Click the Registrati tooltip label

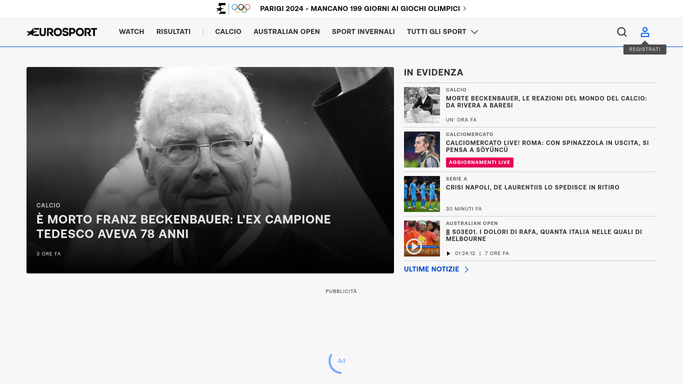pyautogui.click(x=645, y=49)
